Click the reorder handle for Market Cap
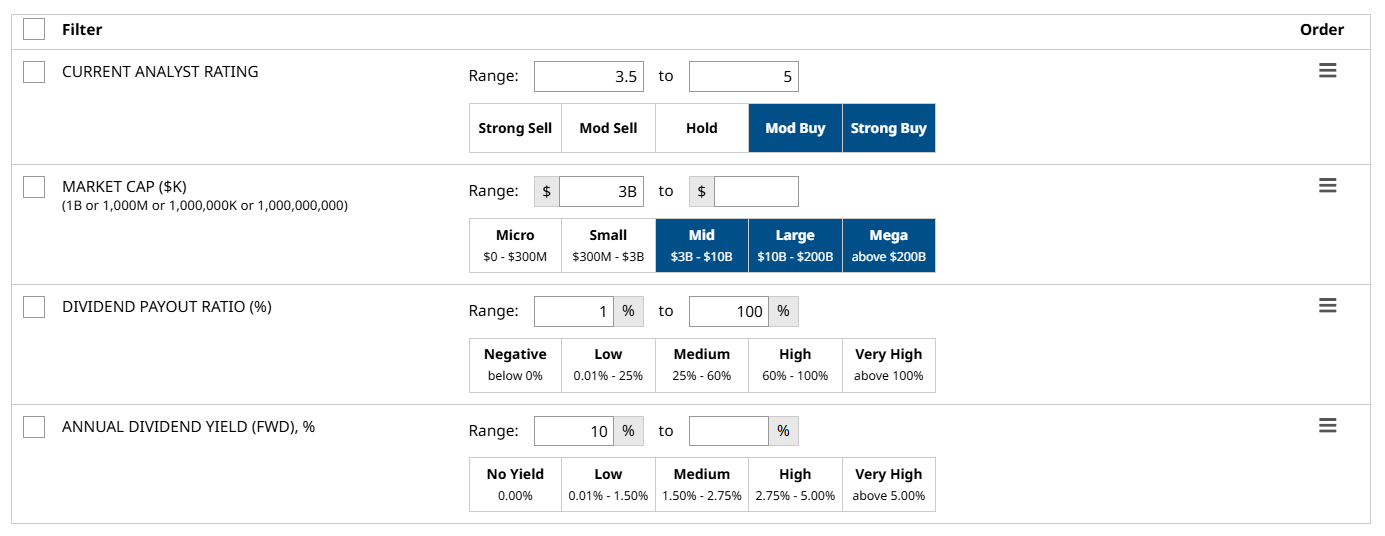1385x536 pixels. 1327,186
